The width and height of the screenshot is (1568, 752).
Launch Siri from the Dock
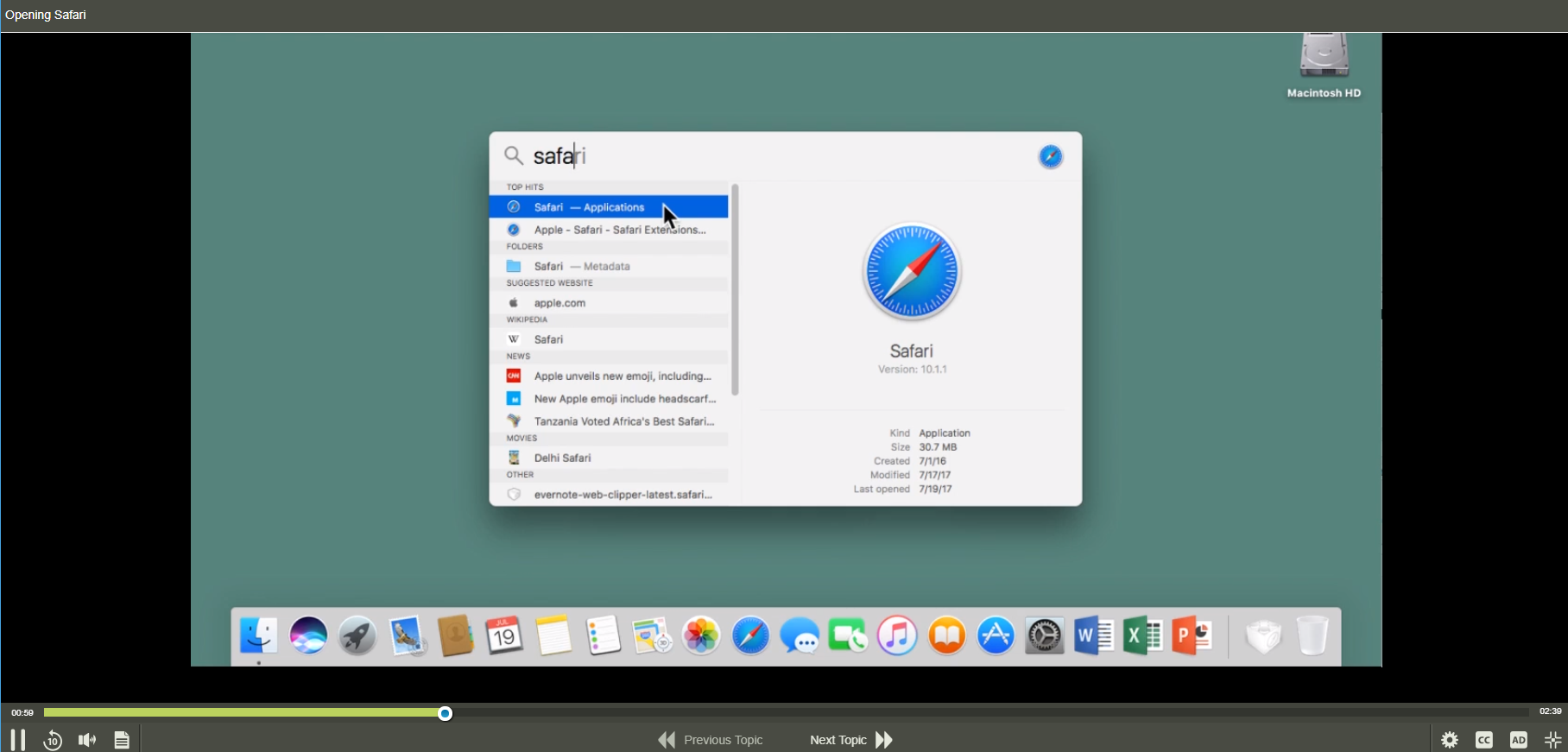pos(308,637)
